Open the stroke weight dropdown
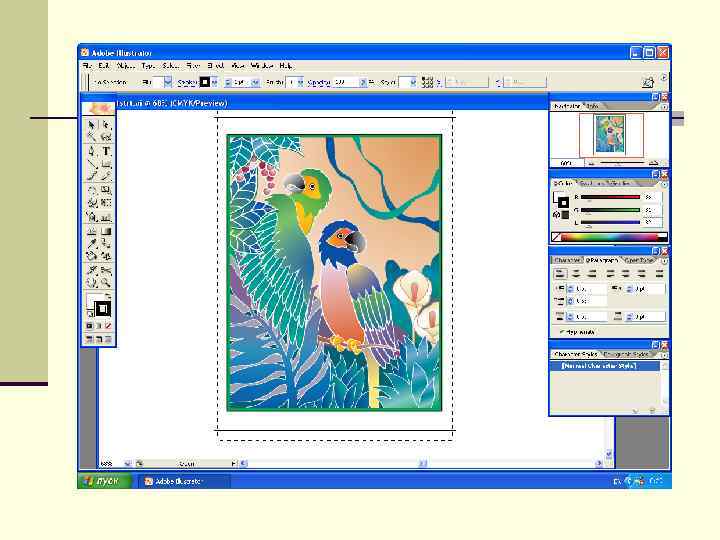720x540 pixels. click(x=255, y=83)
